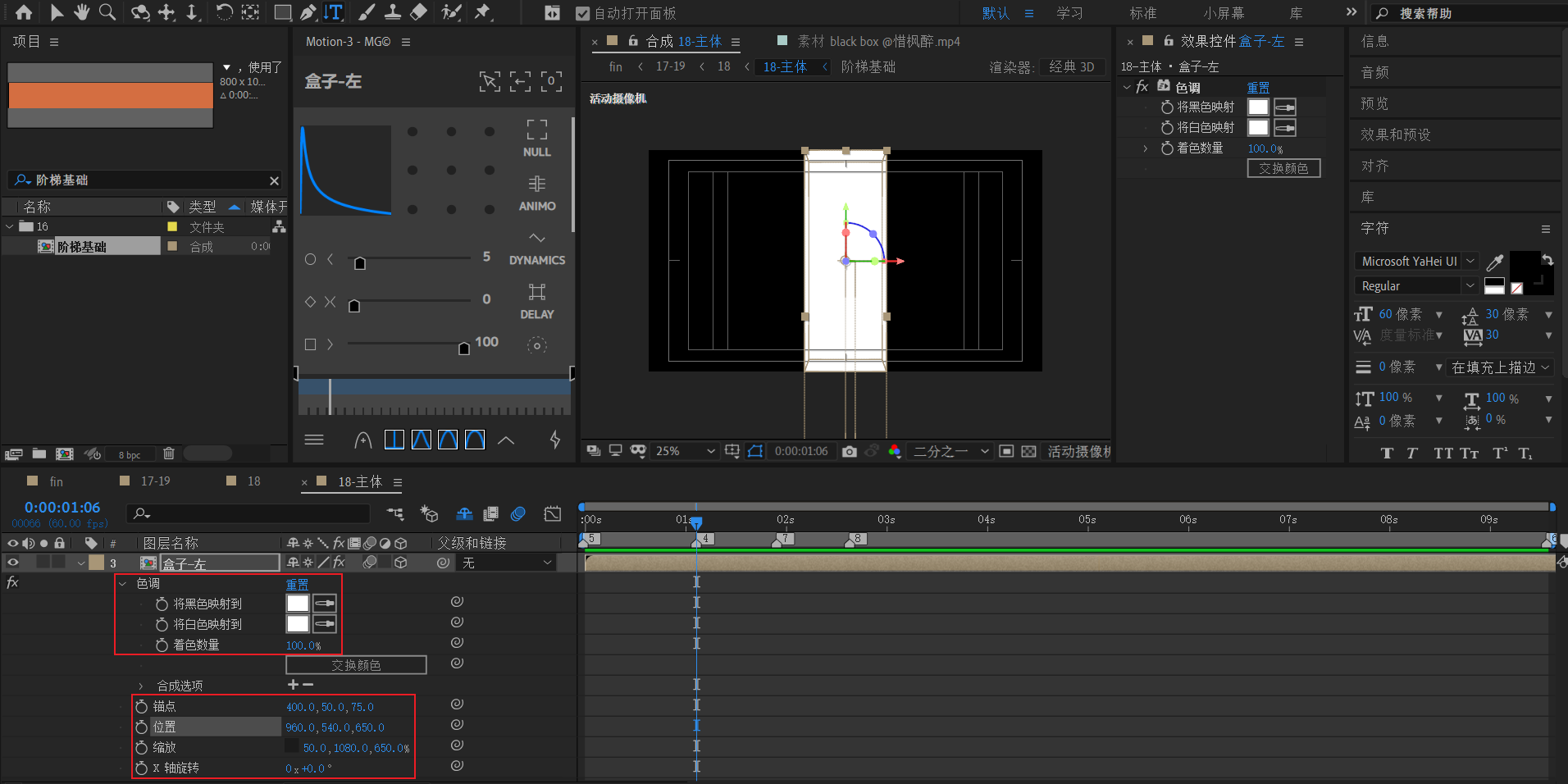Select the Puppet Pin tool
The image size is (1568, 784).
point(483,12)
